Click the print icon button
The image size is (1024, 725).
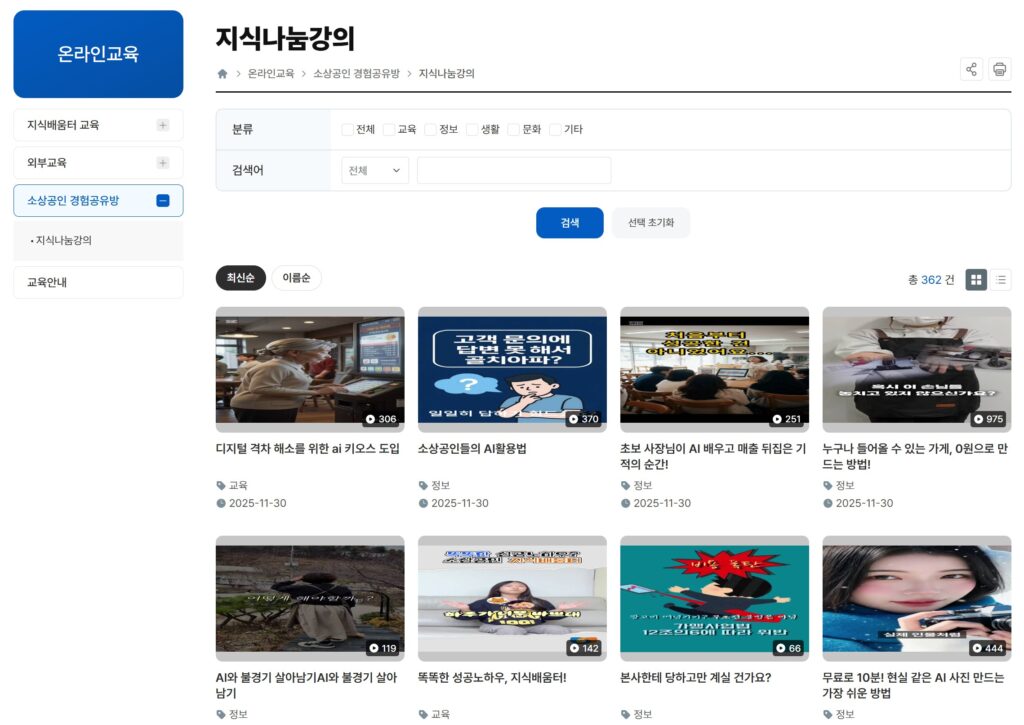999,69
